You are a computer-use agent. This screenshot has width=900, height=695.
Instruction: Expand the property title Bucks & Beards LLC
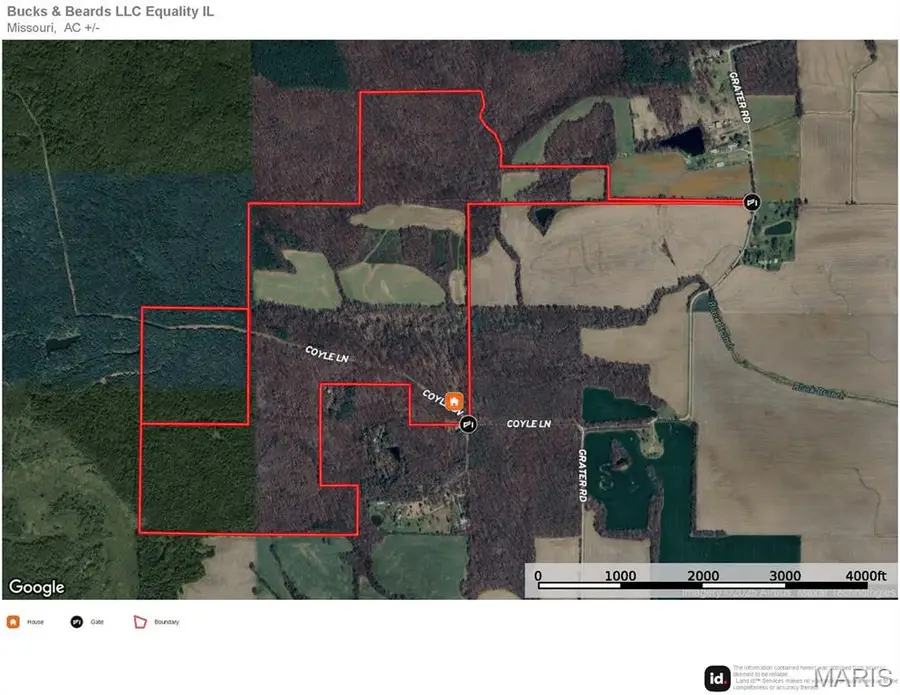(x=110, y=12)
